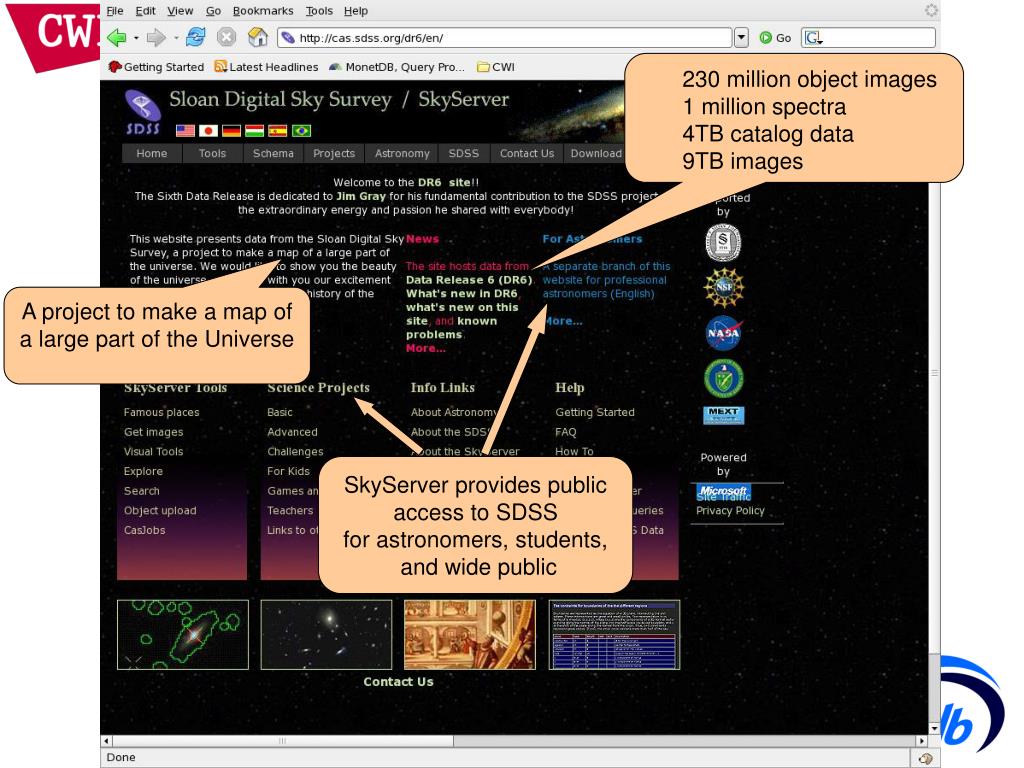
Task: Open the Privacy Policy link
Action: pyautogui.click(x=730, y=510)
